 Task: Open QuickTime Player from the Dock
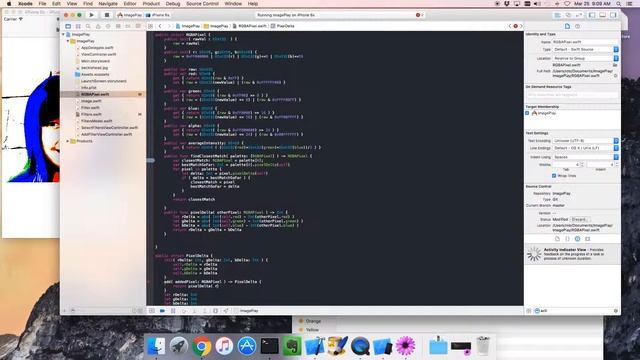[x=360, y=346]
